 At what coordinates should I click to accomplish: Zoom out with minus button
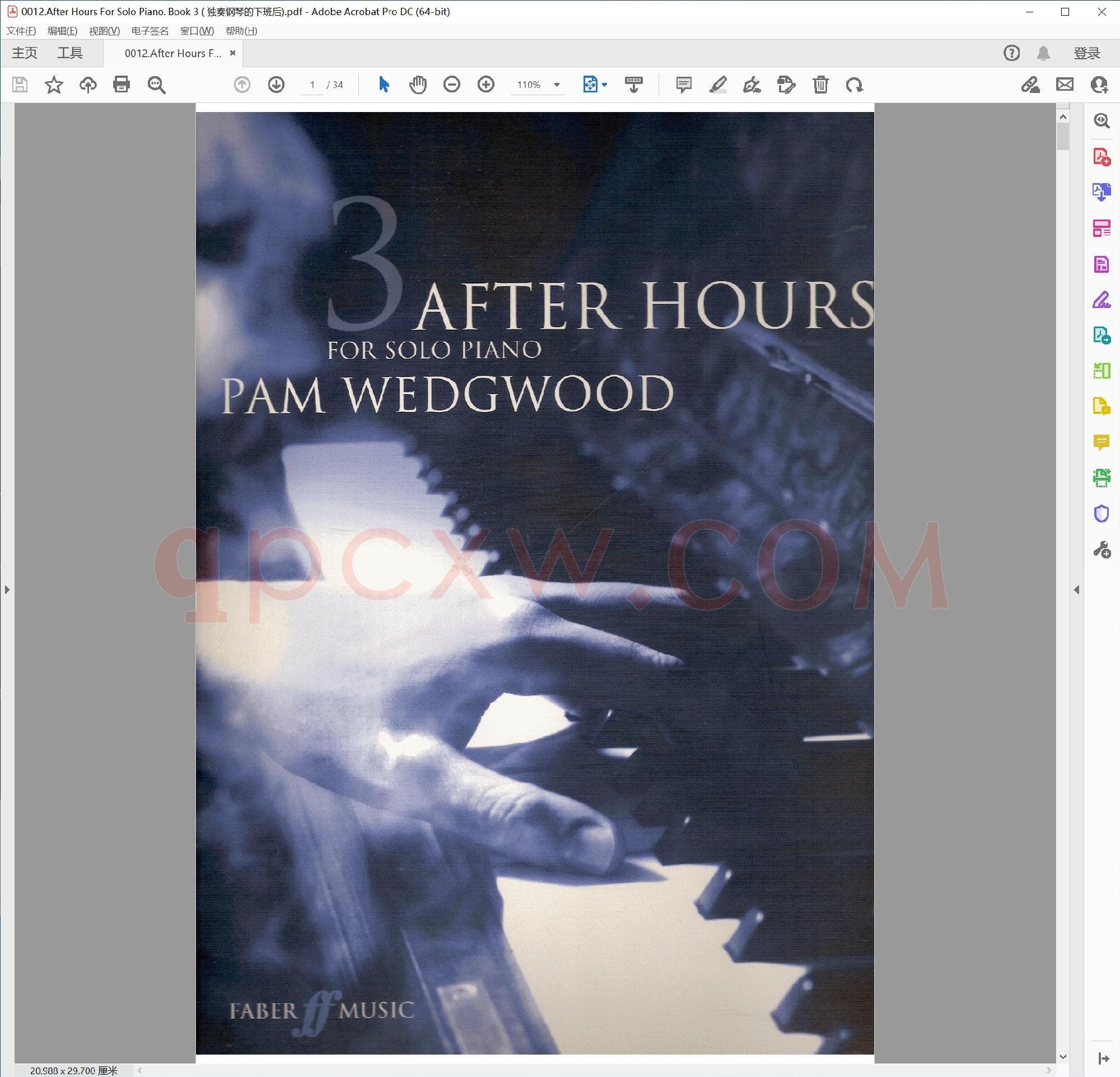pos(451,85)
